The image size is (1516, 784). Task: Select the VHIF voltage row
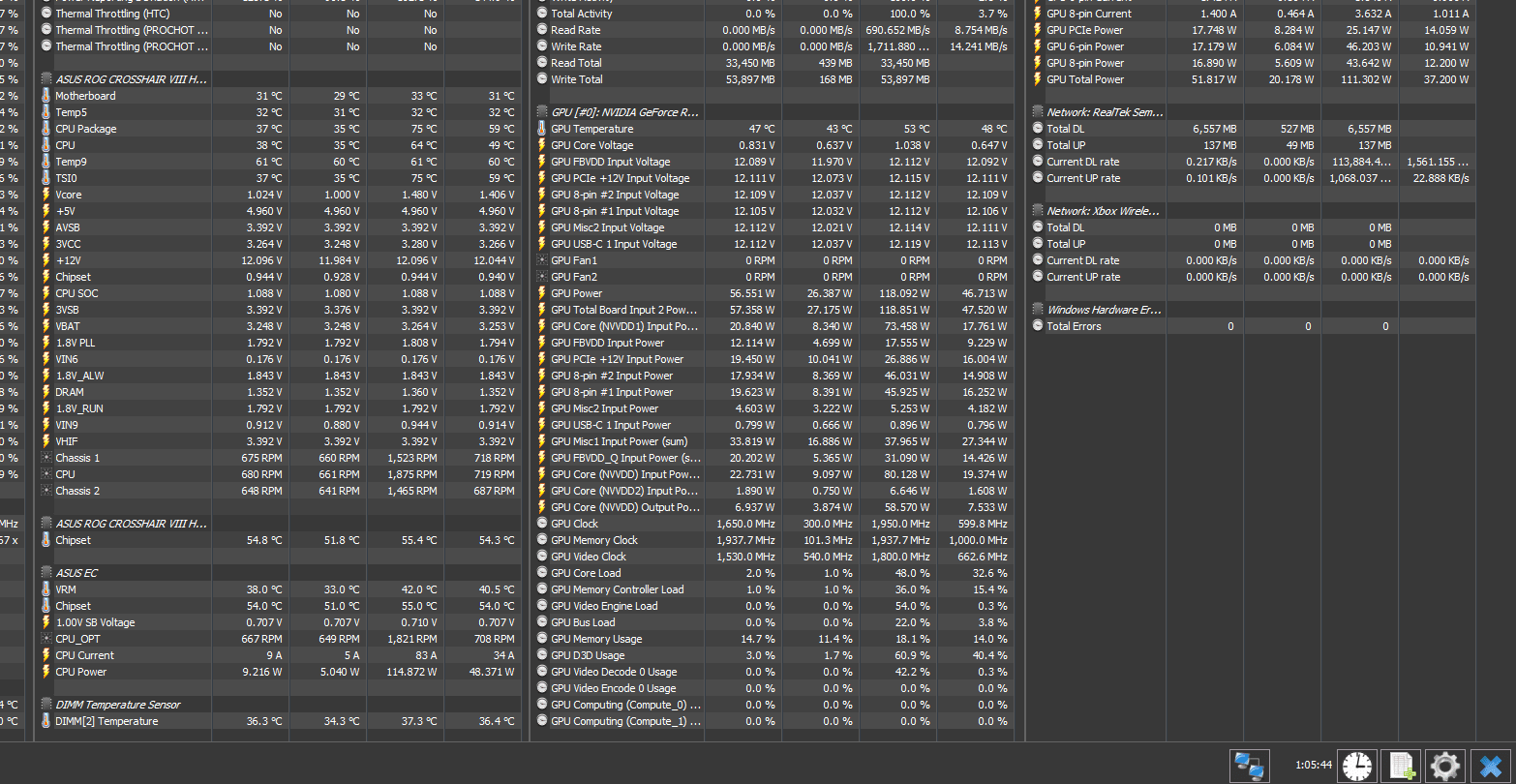[x=279, y=441]
